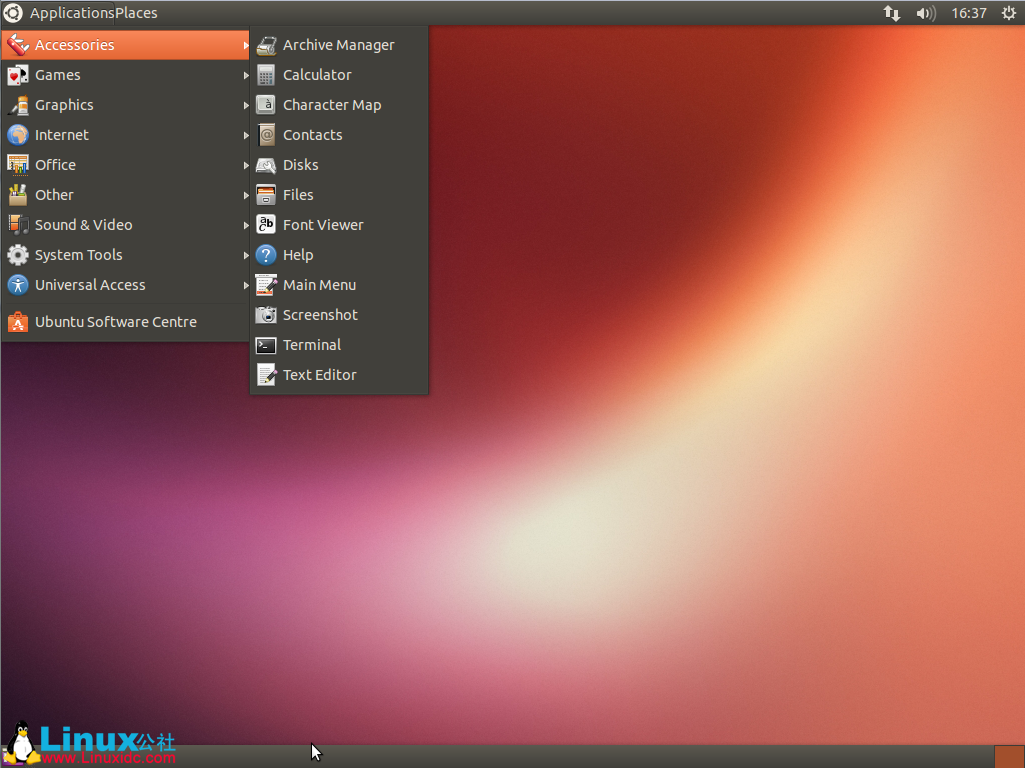Open the Archive Manager icon

pos(266,45)
